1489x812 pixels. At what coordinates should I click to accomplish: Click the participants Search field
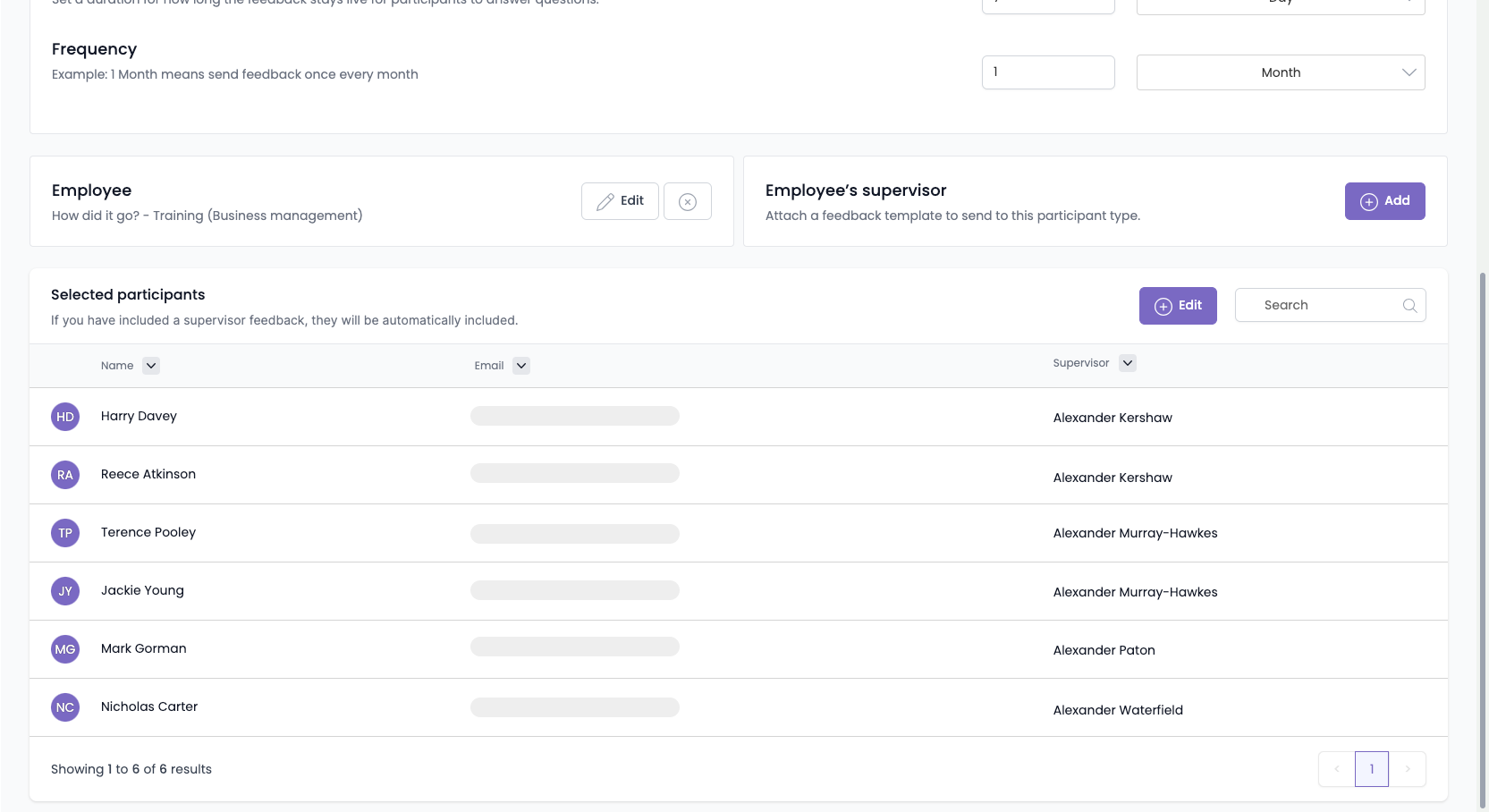click(1330, 305)
